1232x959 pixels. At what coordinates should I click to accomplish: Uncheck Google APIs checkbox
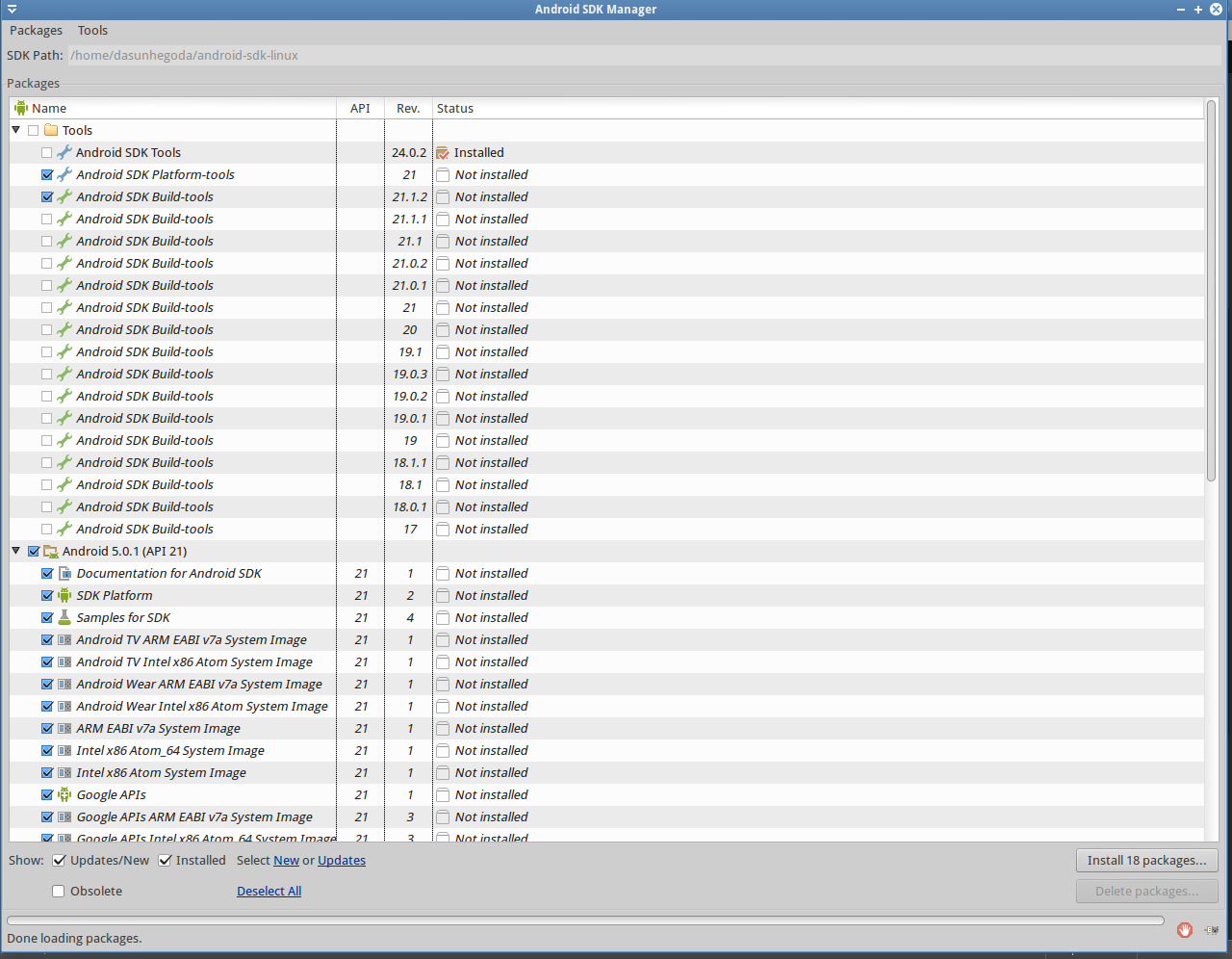click(x=46, y=794)
